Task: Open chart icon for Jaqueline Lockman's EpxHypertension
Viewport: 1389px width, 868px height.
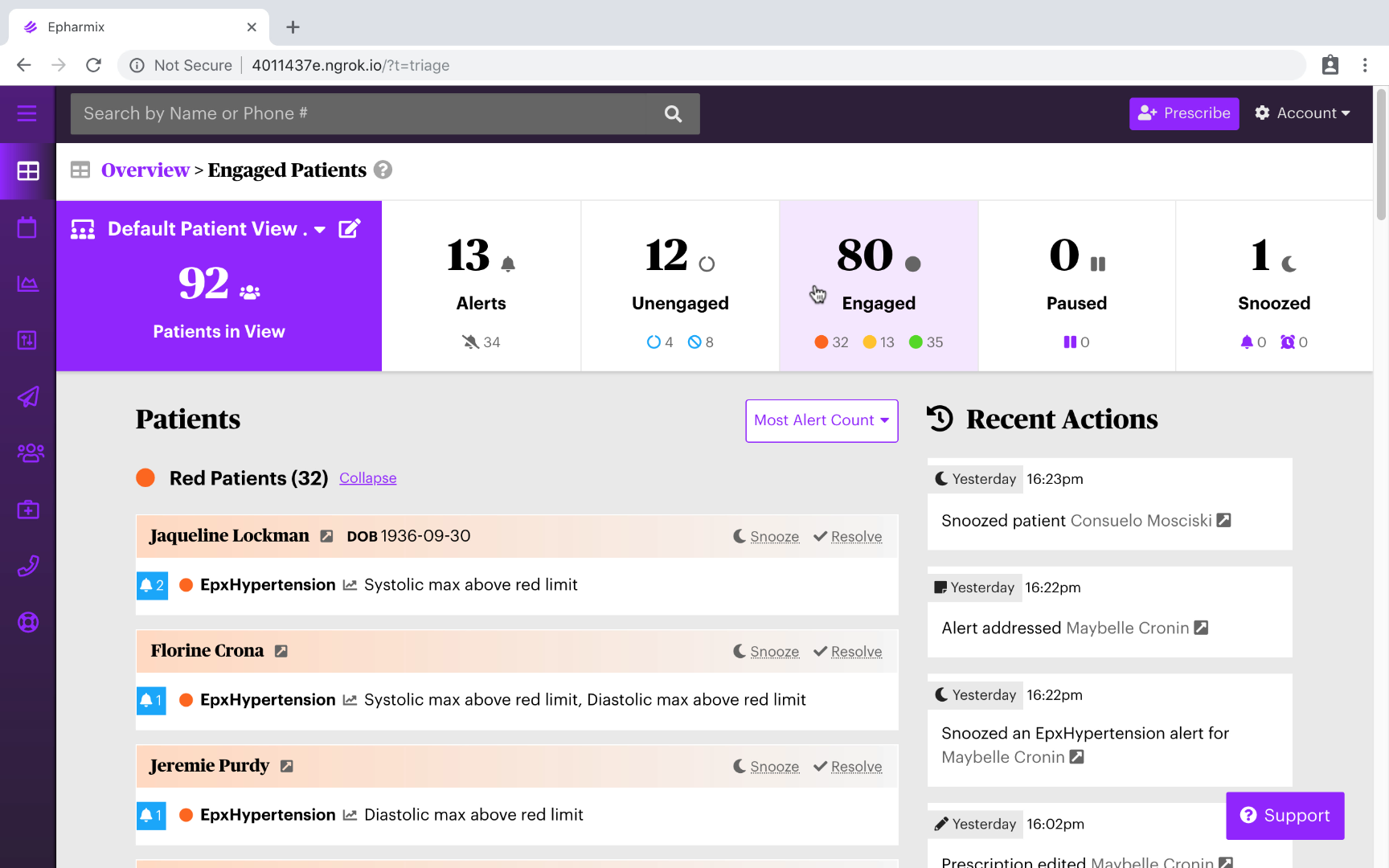Action: point(350,585)
